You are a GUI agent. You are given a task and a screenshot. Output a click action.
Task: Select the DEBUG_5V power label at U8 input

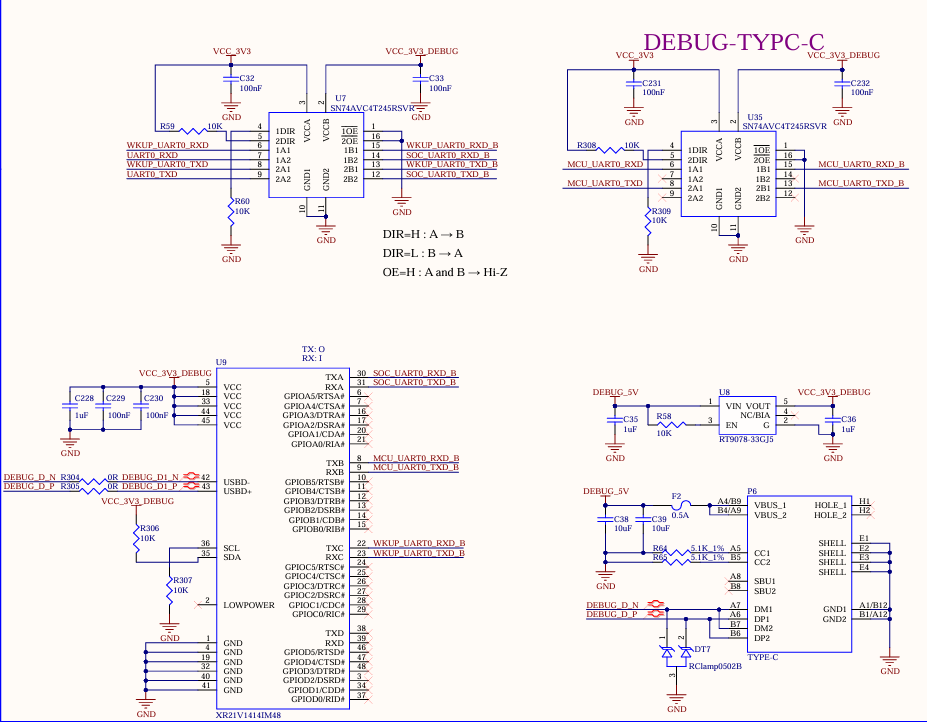[x=615, y=393]
